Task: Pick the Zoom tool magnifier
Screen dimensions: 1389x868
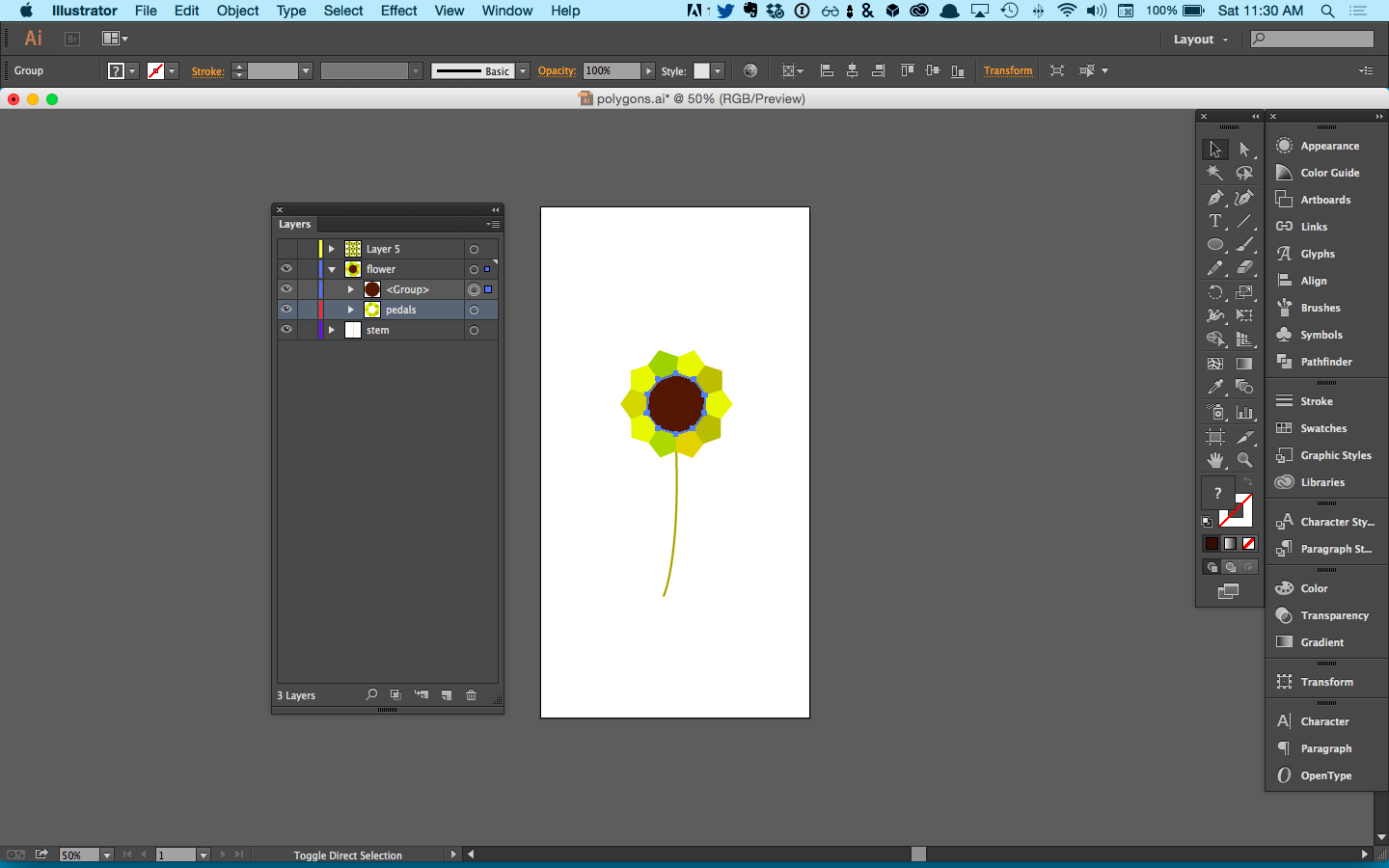Action: [x=1245, y=460]
